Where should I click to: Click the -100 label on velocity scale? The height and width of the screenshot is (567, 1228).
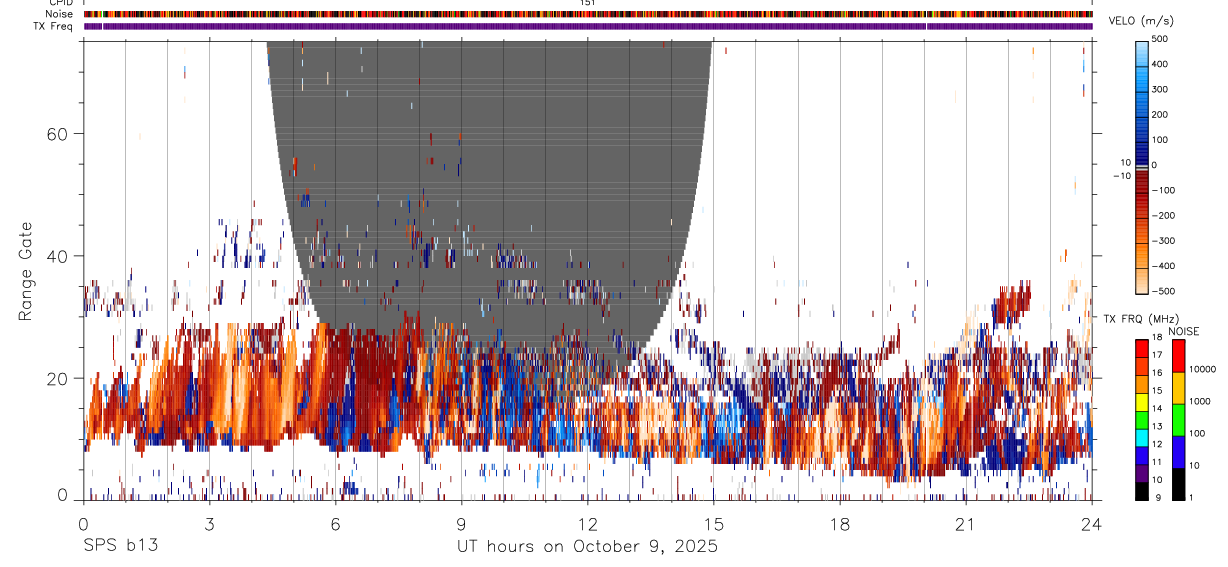pyautogui.click(x=1163, y=190)
